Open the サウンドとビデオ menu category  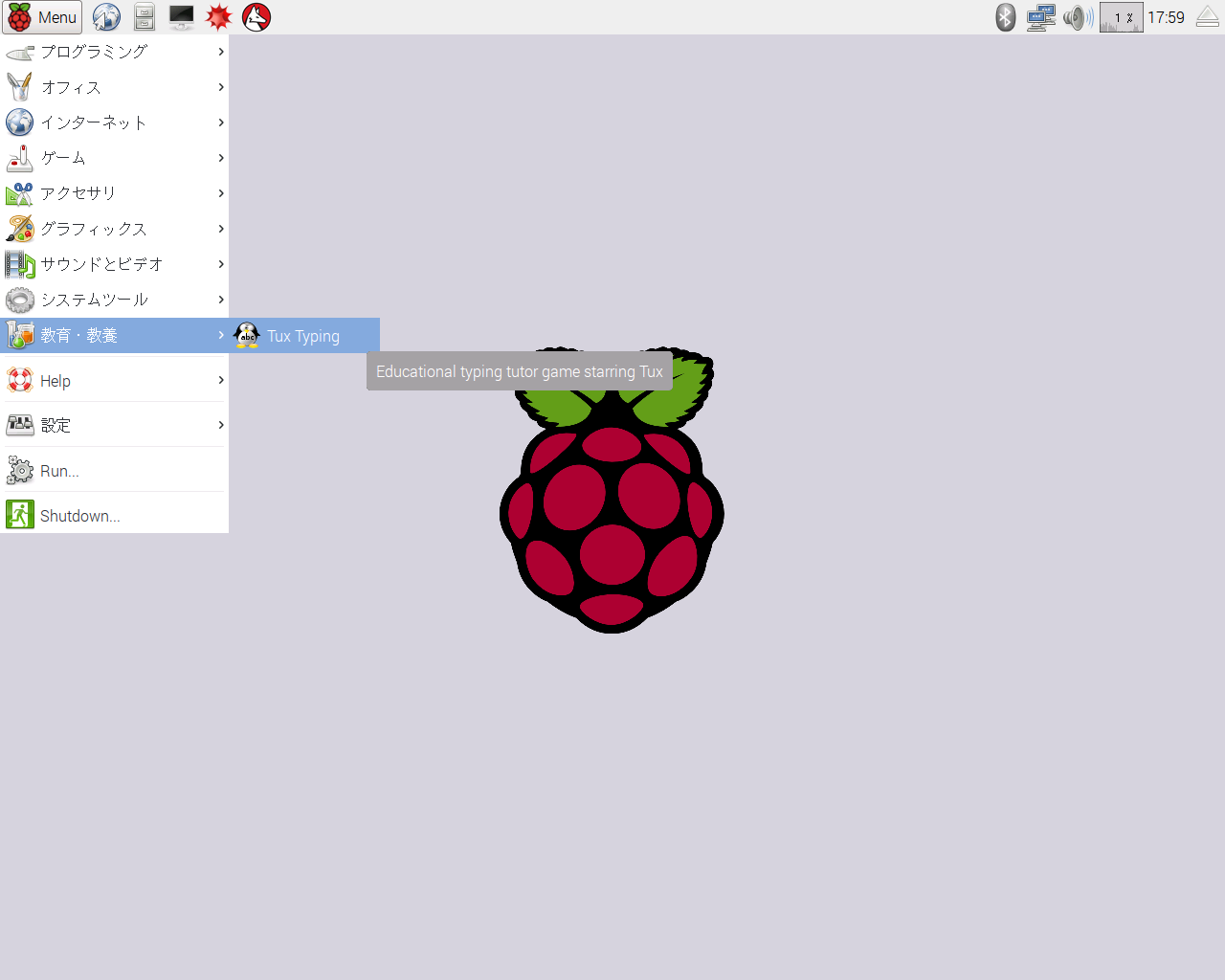pyautogui.click(x=115, y=264)
